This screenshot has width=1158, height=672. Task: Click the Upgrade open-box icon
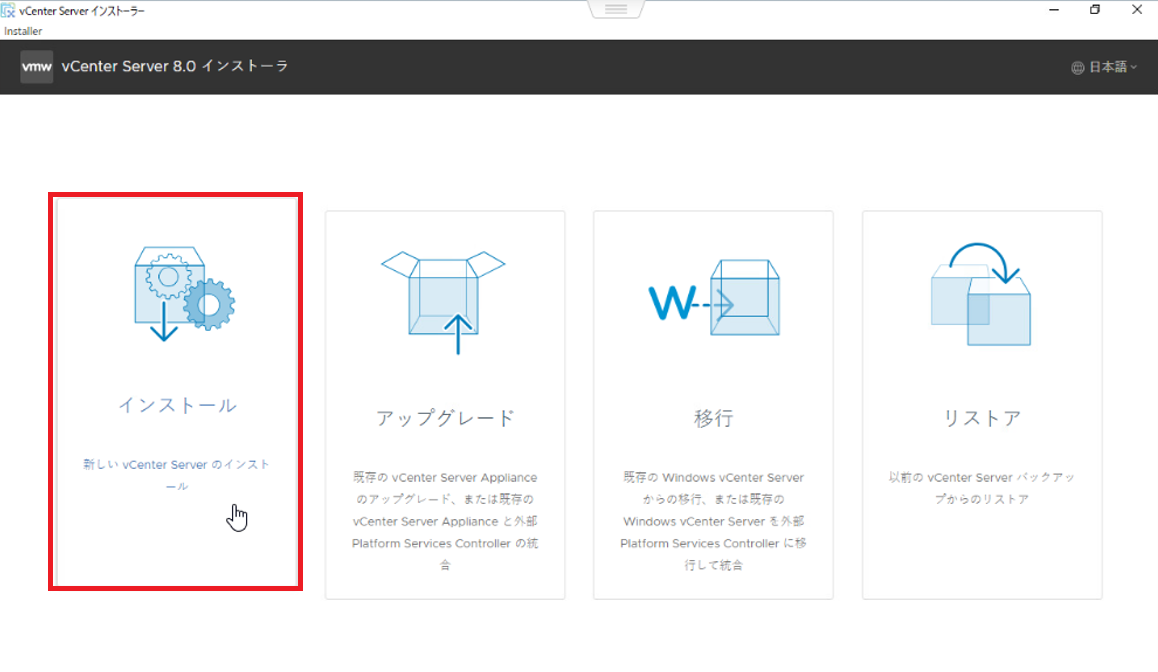point(443,303)
